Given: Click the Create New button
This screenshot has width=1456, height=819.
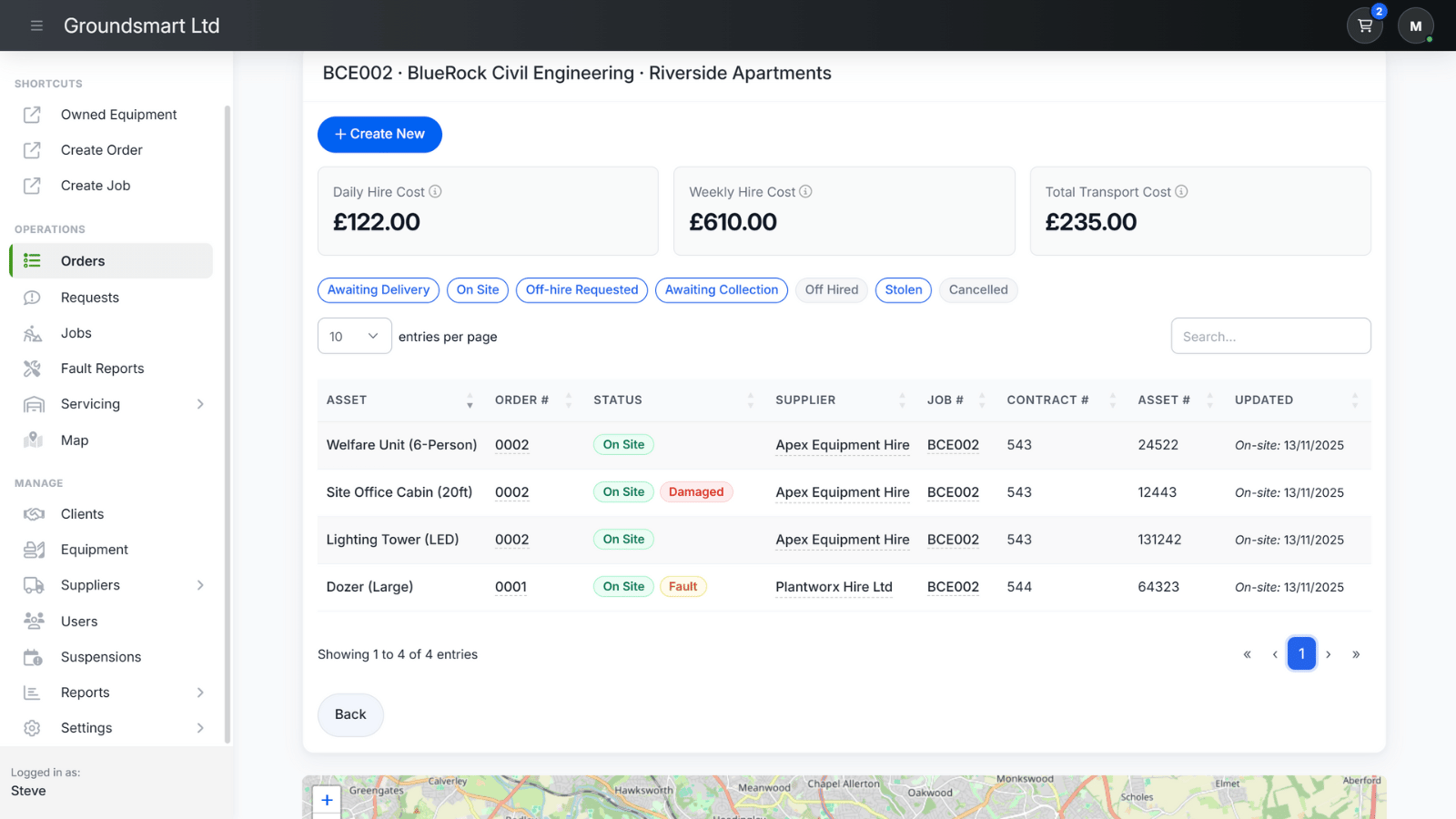Looking at the screenshot, I should click(379, 134).
